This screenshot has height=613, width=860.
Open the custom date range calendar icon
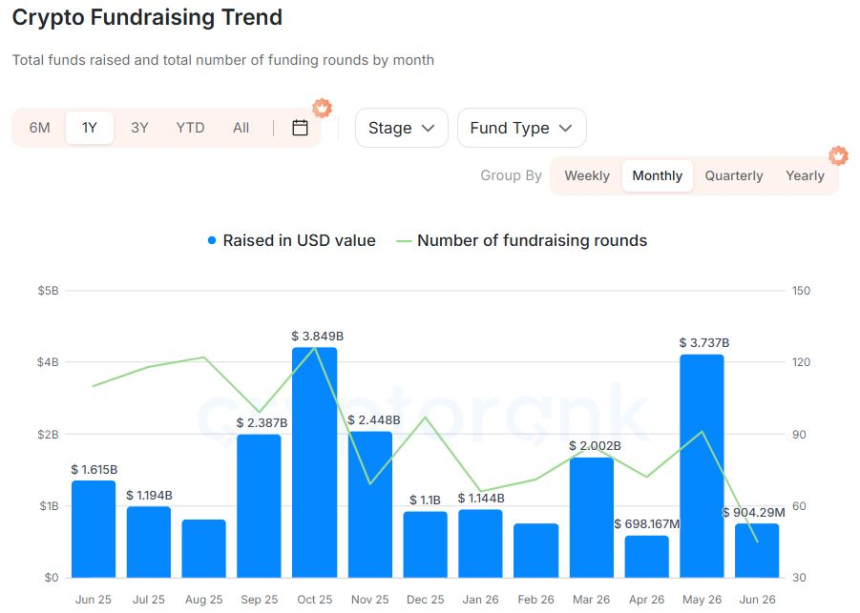tap(299, 128)
